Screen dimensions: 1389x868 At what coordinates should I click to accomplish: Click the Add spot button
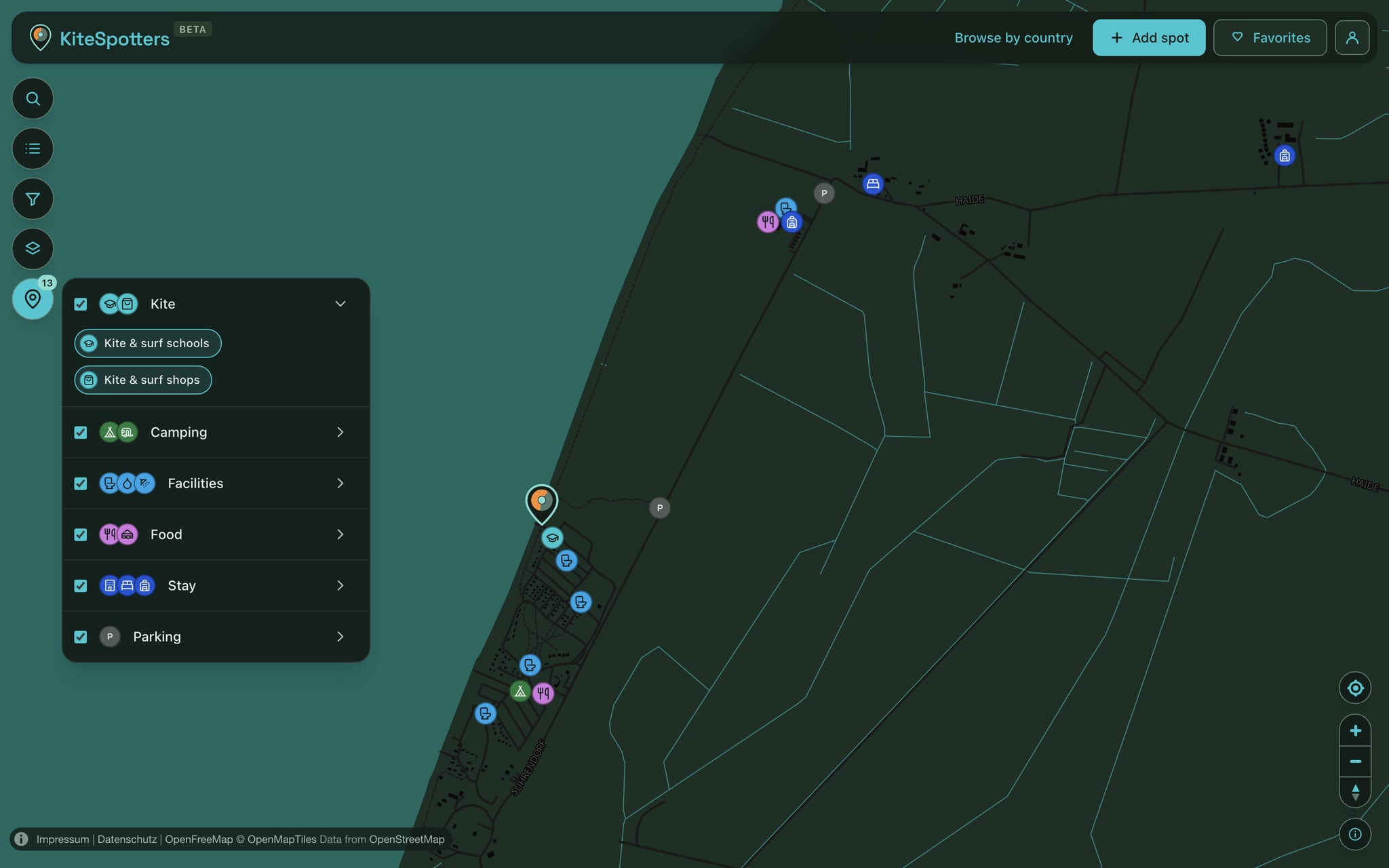1149,38
